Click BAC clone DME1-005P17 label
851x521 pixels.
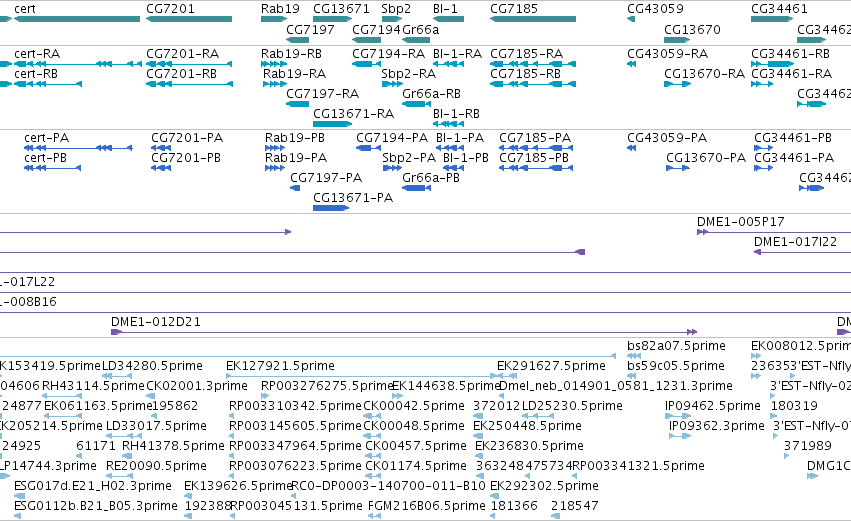pyautogui.click(x=741, y=221)
